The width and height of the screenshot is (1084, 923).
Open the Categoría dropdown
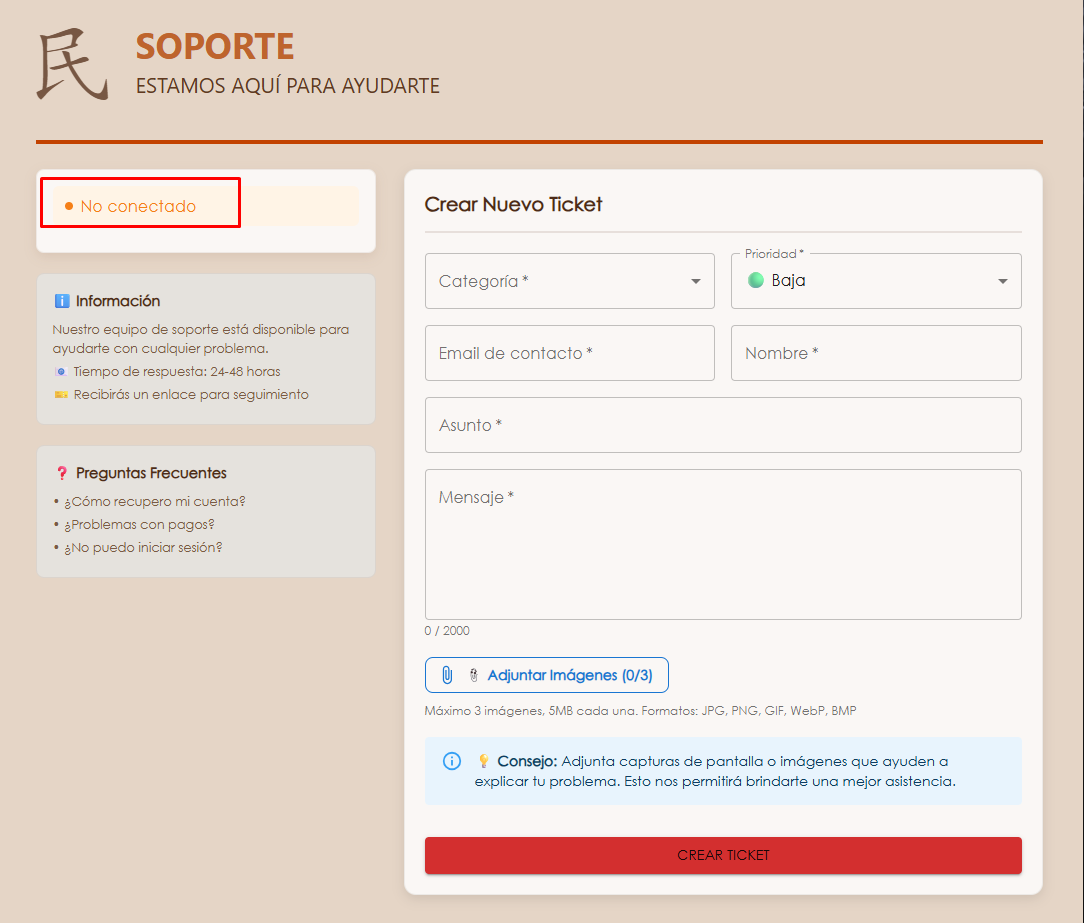(569, 281)
